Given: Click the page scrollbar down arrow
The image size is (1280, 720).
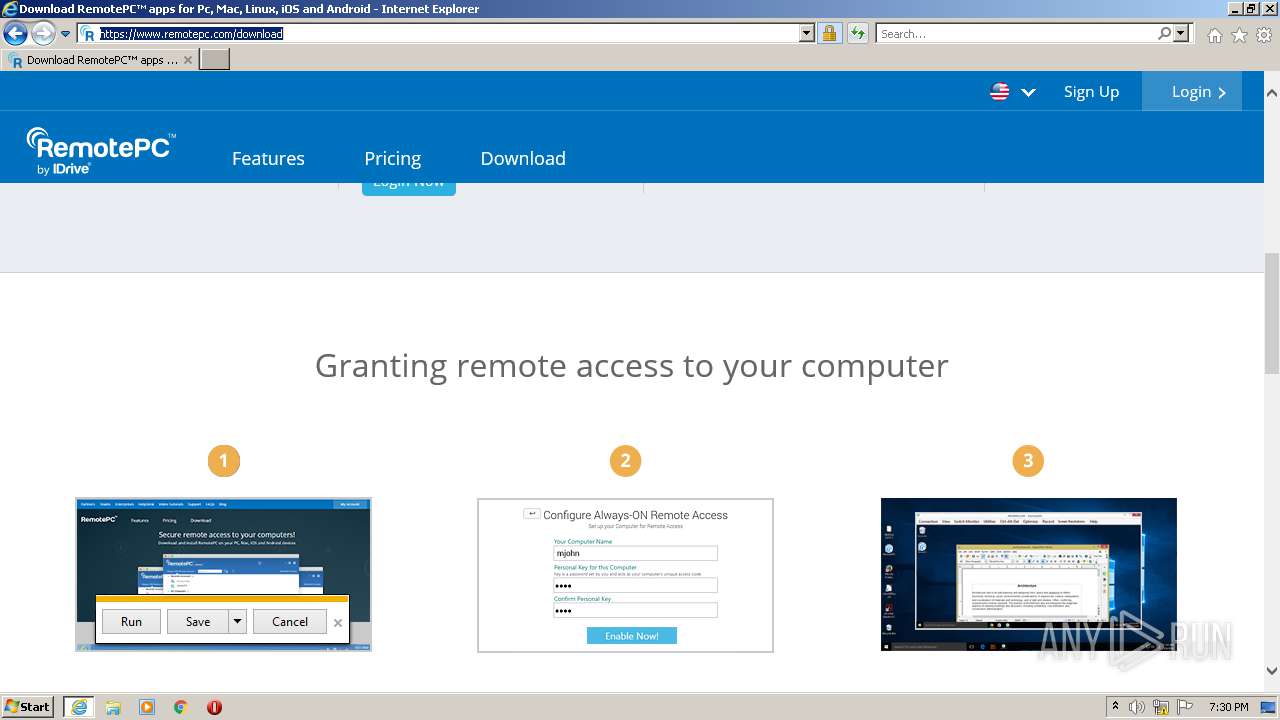Looking at the screenshot, I should 1271,671.
